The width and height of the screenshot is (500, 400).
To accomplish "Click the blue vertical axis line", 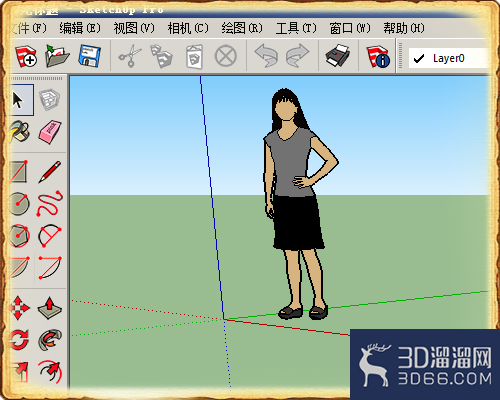I will click(x=212, y=197).
